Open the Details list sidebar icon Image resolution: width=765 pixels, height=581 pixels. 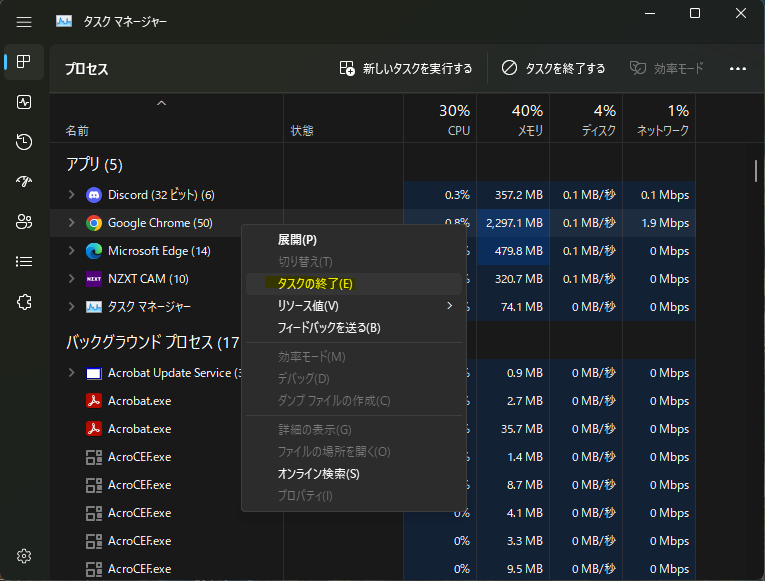click(x=23, y=261)
